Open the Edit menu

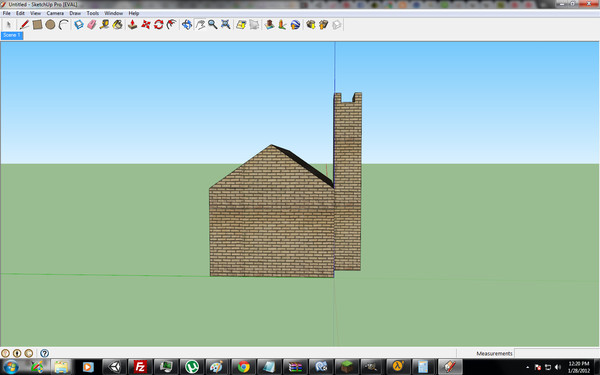pyautogui.click(x=20, y=13)
